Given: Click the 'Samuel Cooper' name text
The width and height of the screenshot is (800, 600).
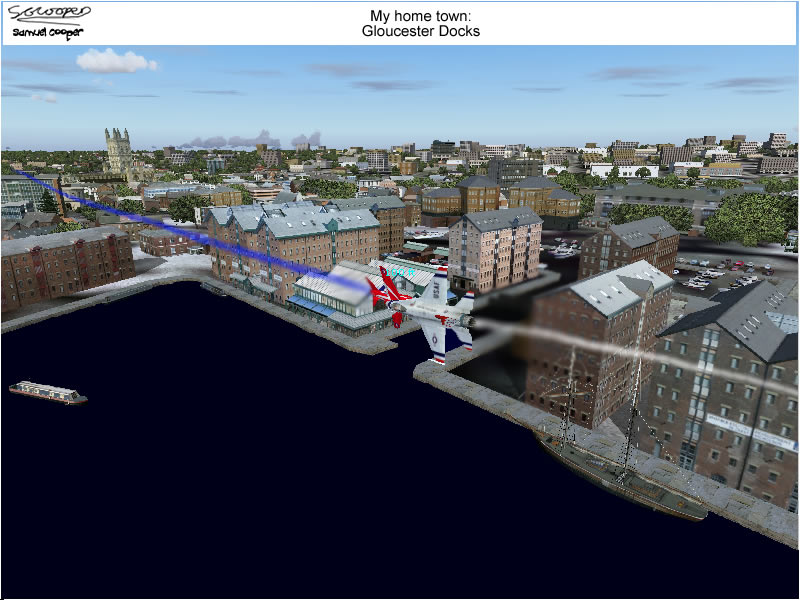Looking at the screenshot, I should click(x=48, y=33).
